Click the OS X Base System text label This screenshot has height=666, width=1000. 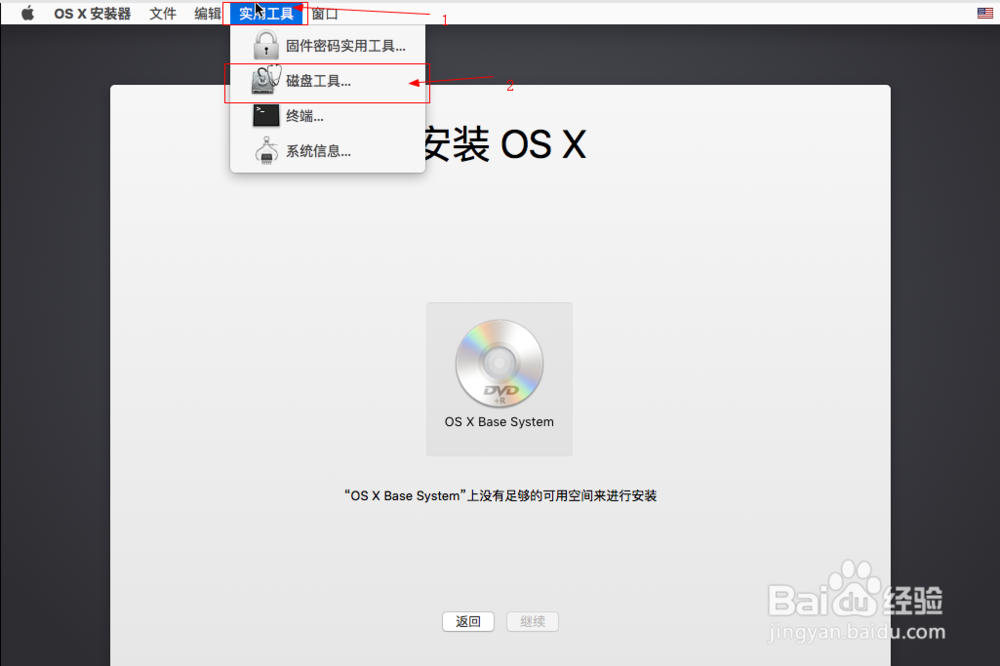498,421
